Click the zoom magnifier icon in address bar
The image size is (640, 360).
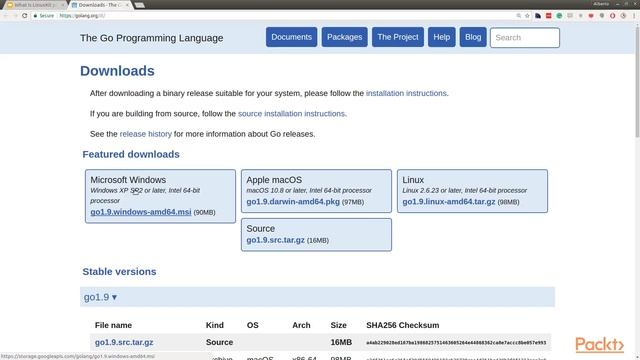(x=518, y=16)
